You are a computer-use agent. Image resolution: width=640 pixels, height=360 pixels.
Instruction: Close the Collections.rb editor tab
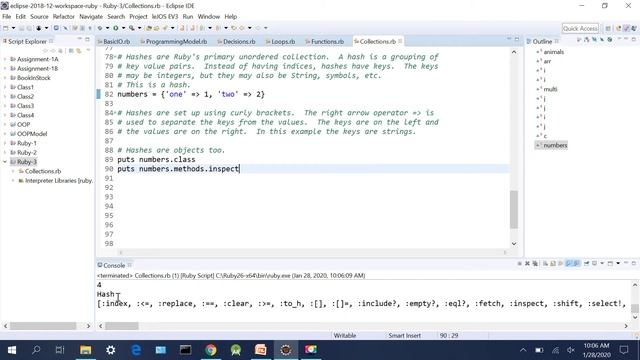pyautogui.click(x=400, y=41)
